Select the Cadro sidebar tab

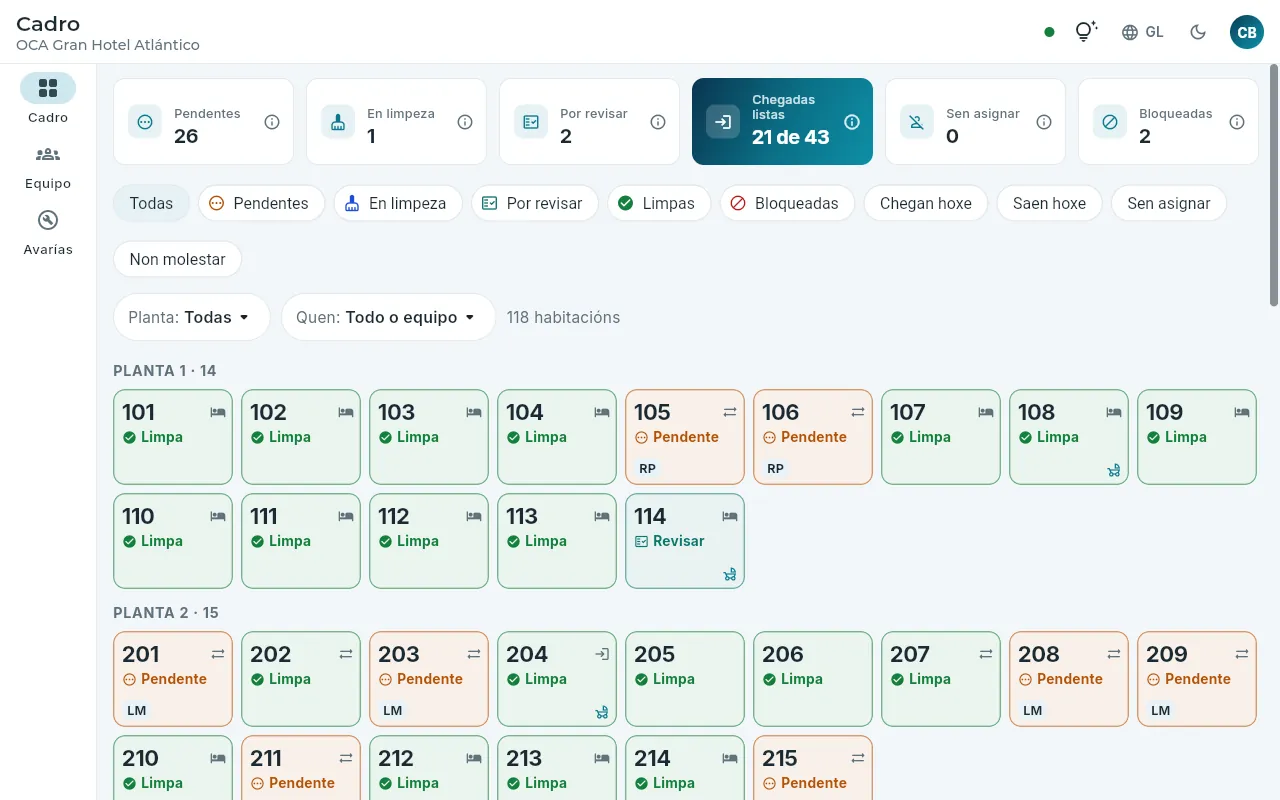[48, 100]
